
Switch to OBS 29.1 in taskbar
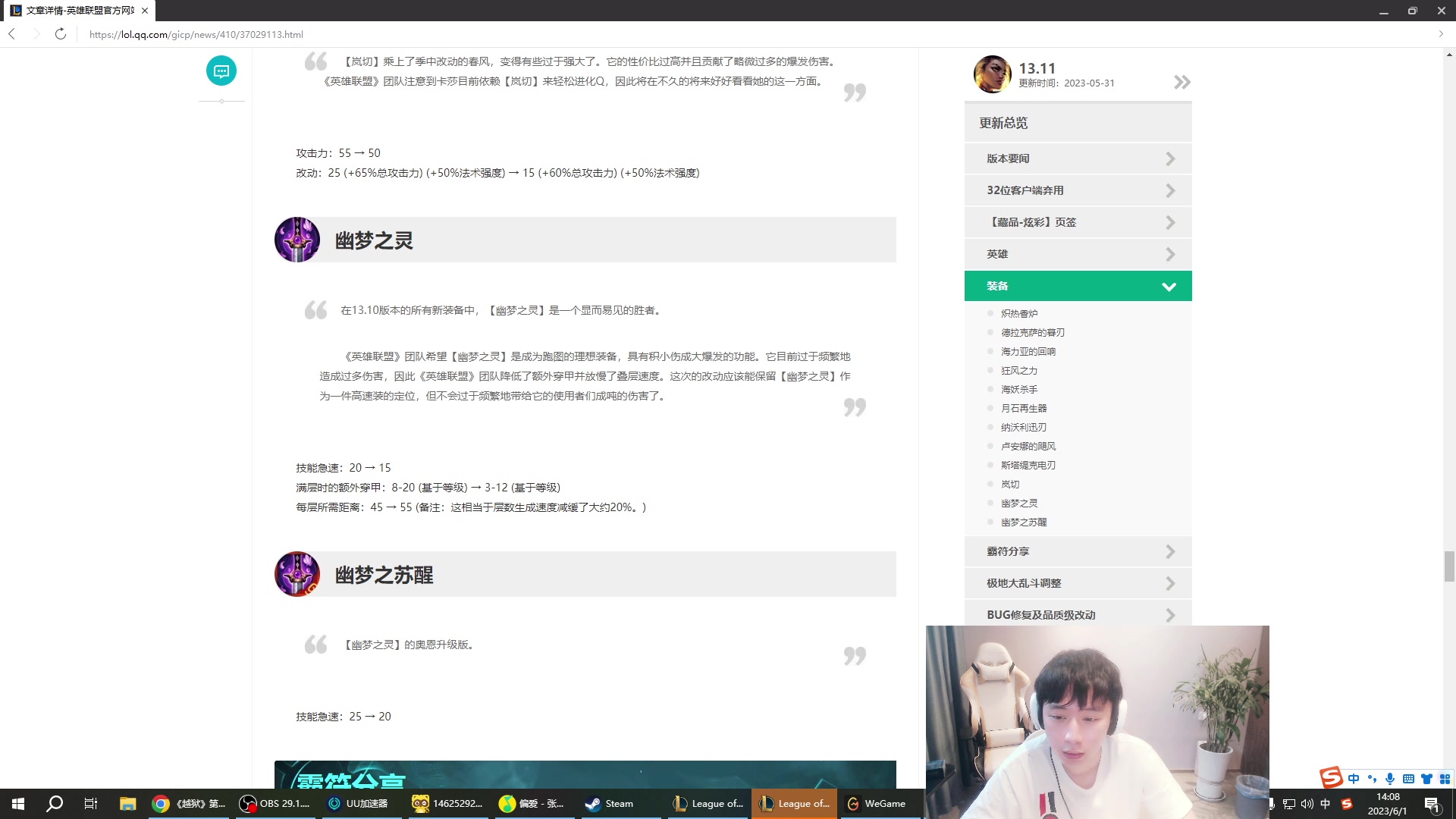tap(275, 804)
